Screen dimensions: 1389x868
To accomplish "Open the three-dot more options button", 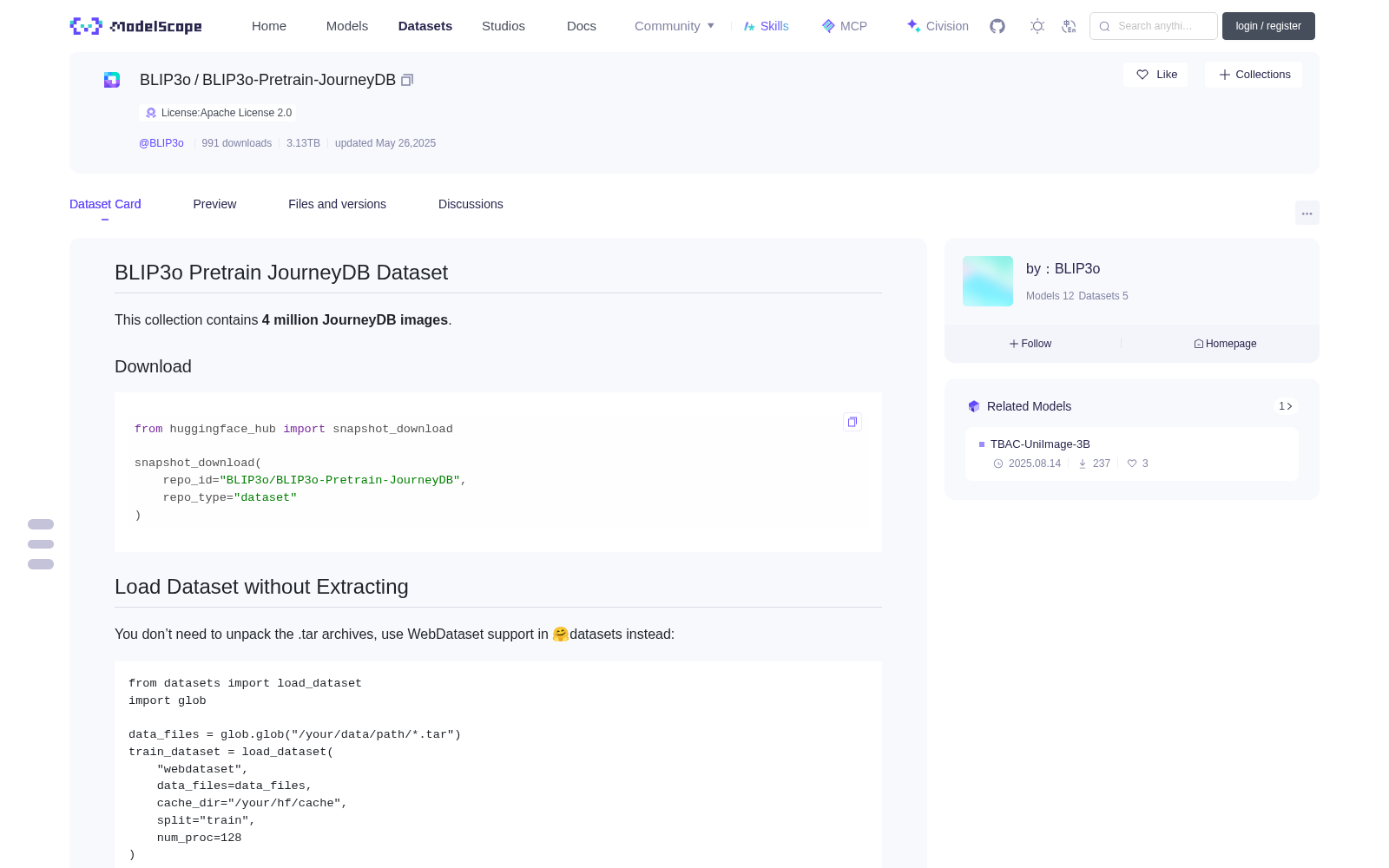I will point(1307,213).
